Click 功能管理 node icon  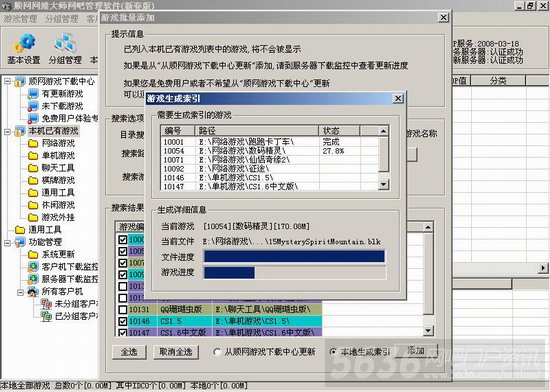pos(19,242)
